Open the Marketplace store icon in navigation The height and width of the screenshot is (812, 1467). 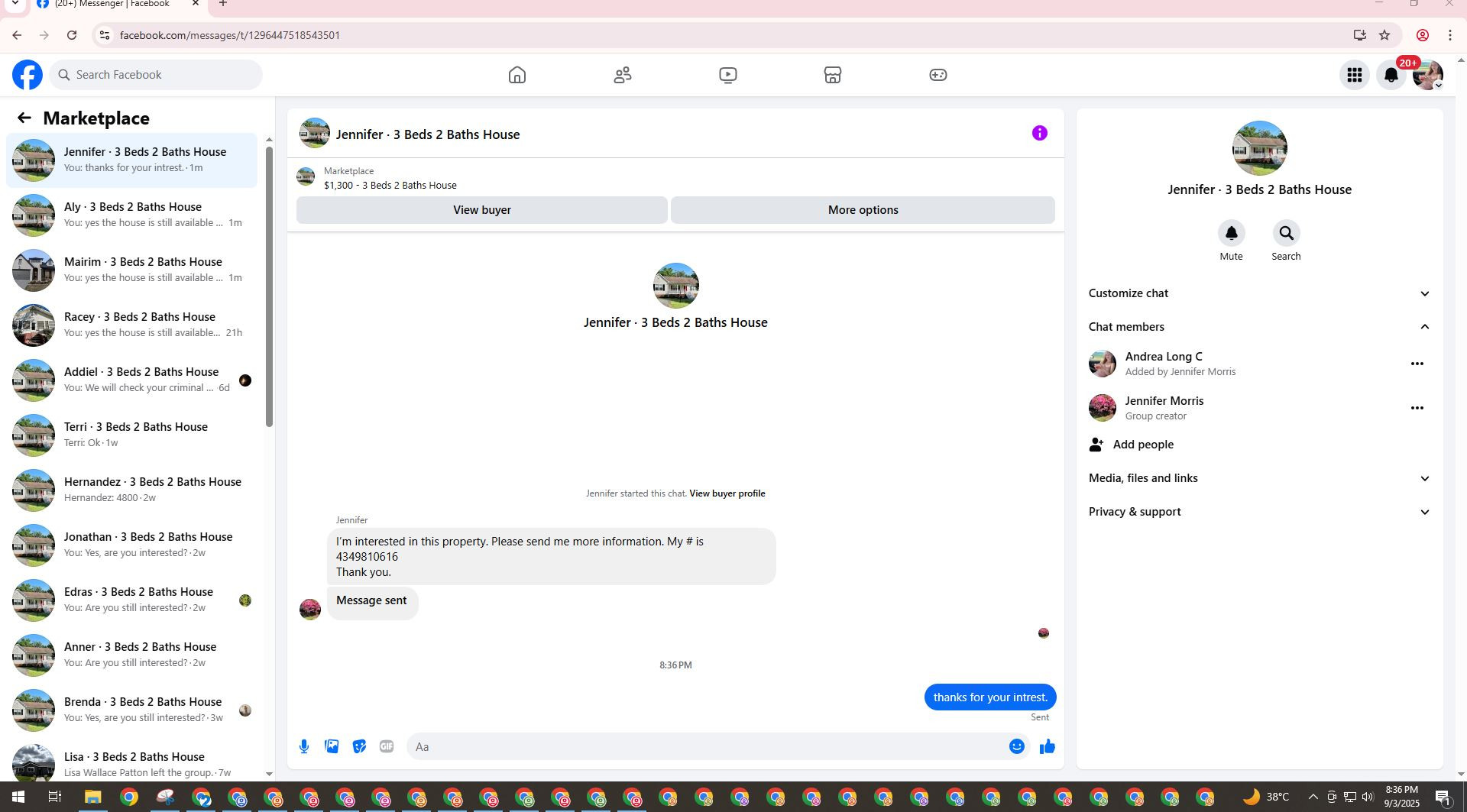(833, 75)
